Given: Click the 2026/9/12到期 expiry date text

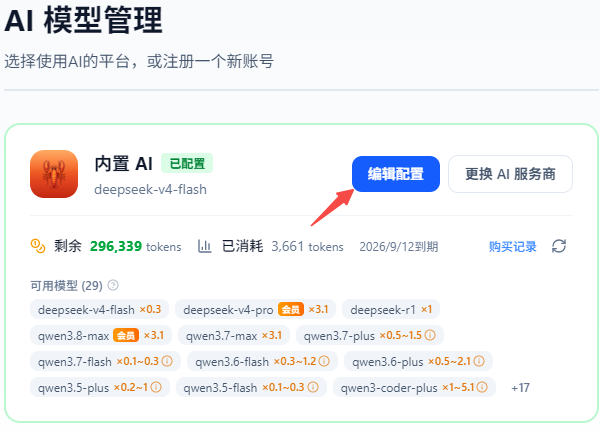Looking at the screenshot, I should click(x=398, y=247).
